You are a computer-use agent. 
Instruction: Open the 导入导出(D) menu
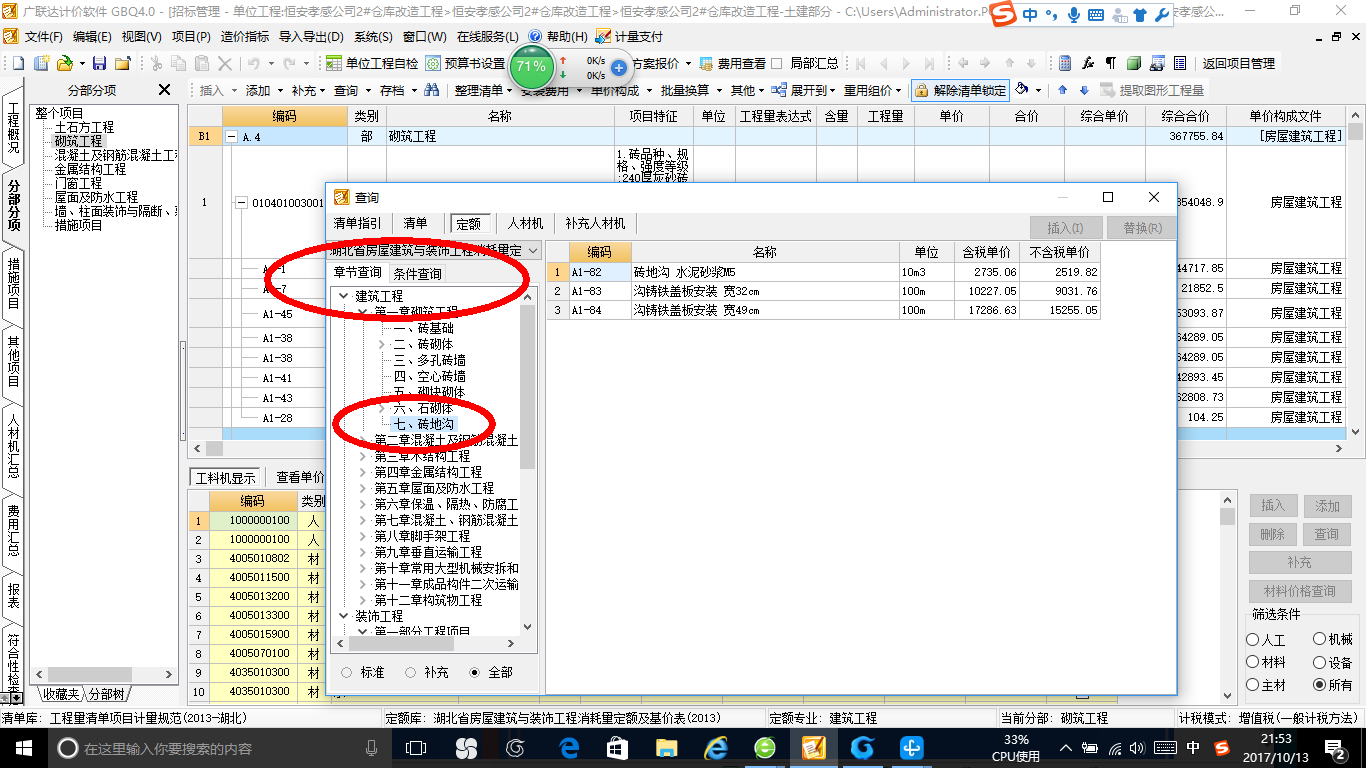click(x=311, y=36)
